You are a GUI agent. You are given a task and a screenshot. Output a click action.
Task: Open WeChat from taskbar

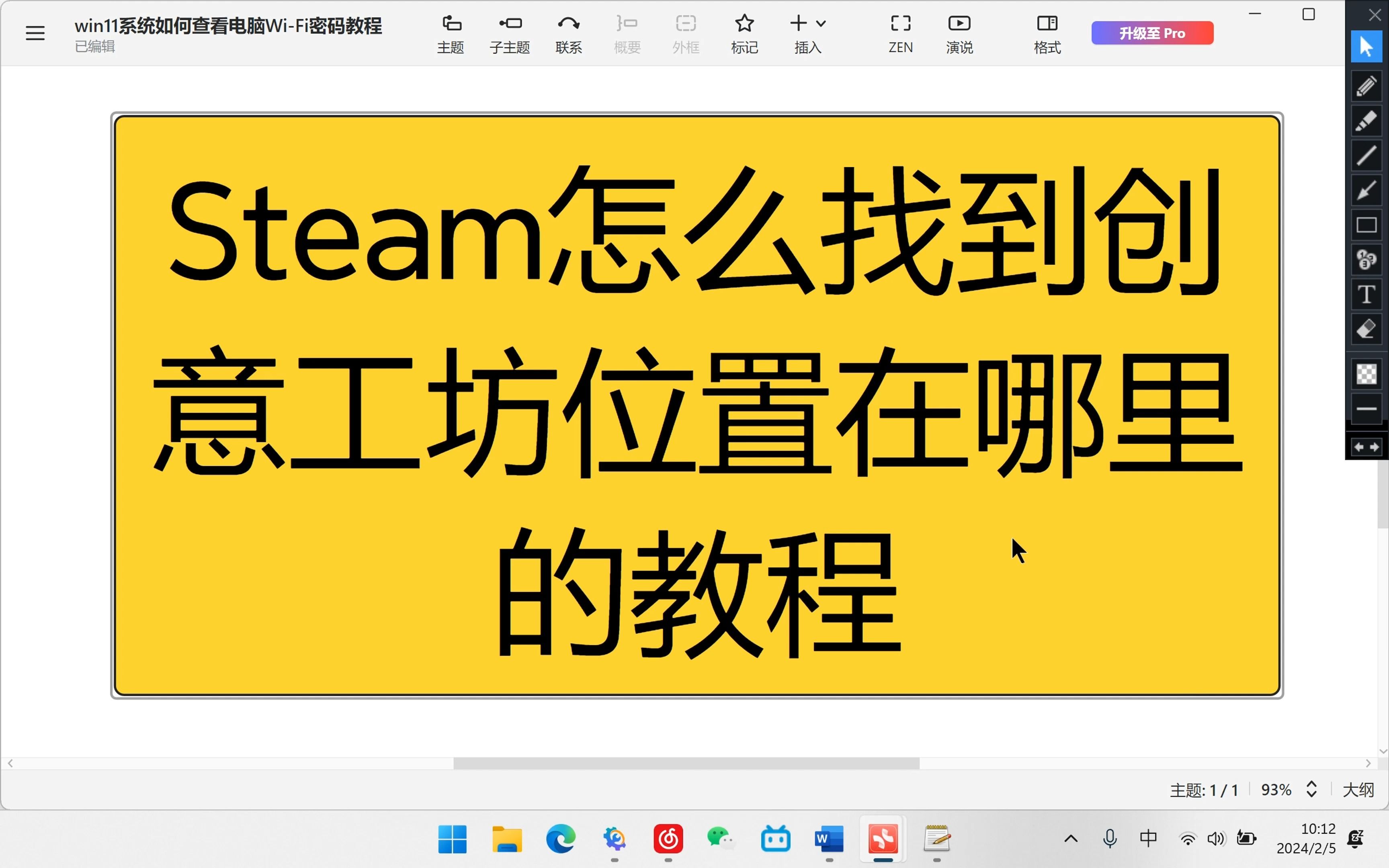coord(721,839)
